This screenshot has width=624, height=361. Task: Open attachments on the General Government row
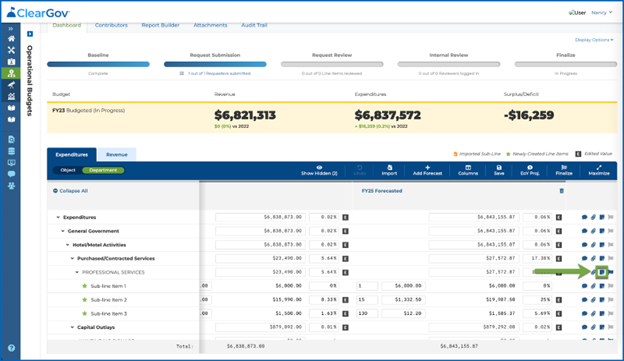coord(593,231)
